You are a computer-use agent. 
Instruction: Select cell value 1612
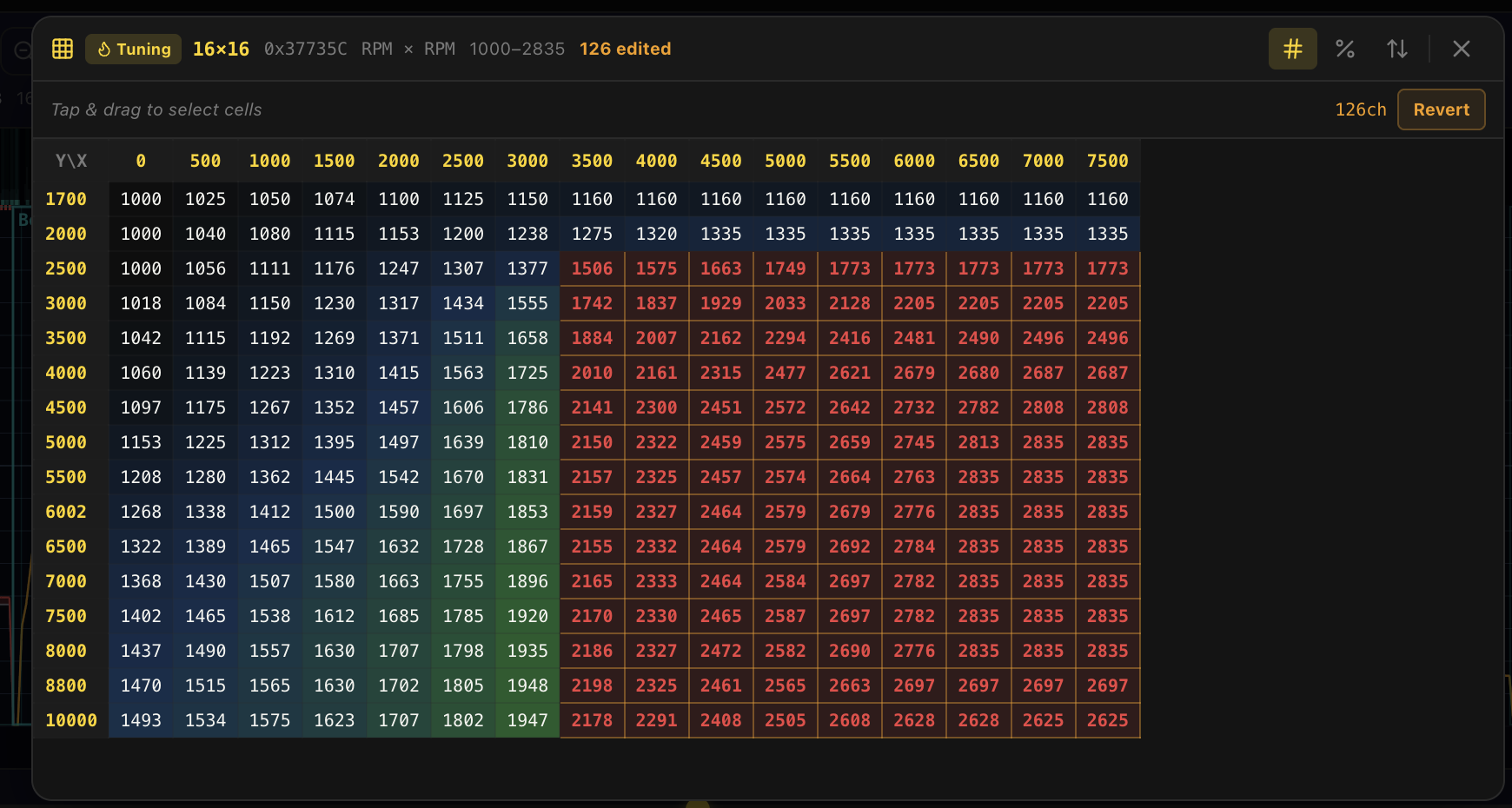click(x=335, y=616)
